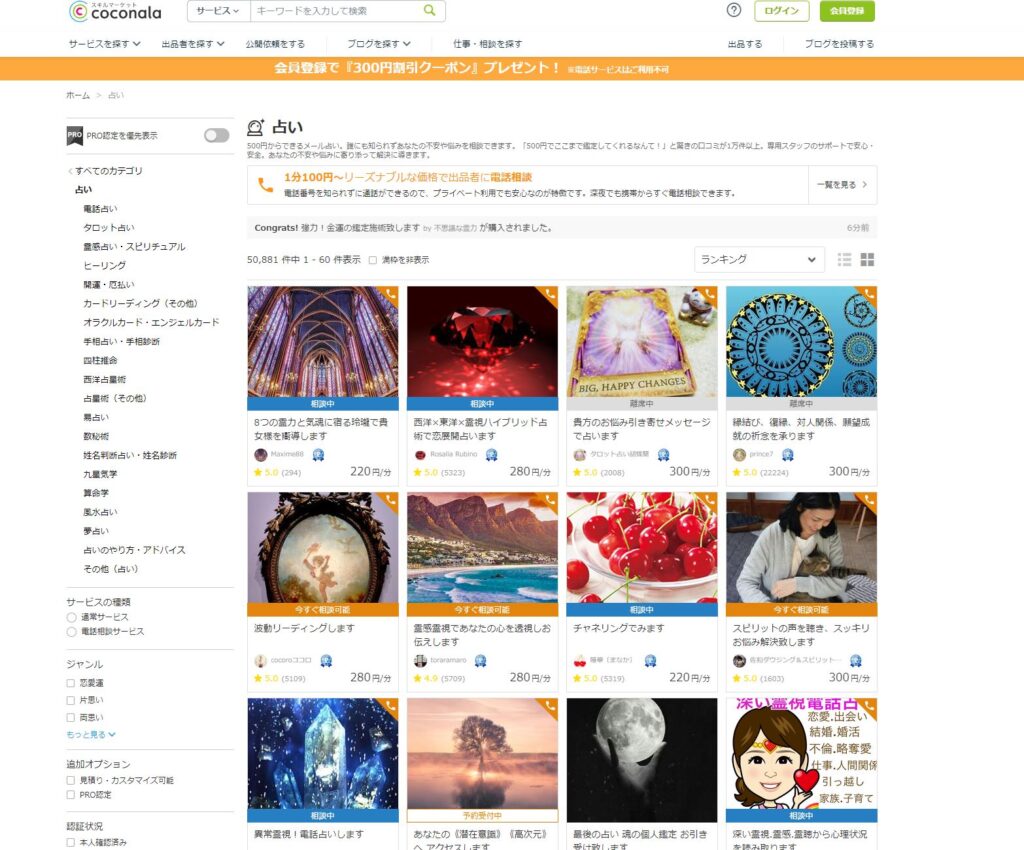
Task: Open the red gemstone service thumbnail
Action: point(482,341)
